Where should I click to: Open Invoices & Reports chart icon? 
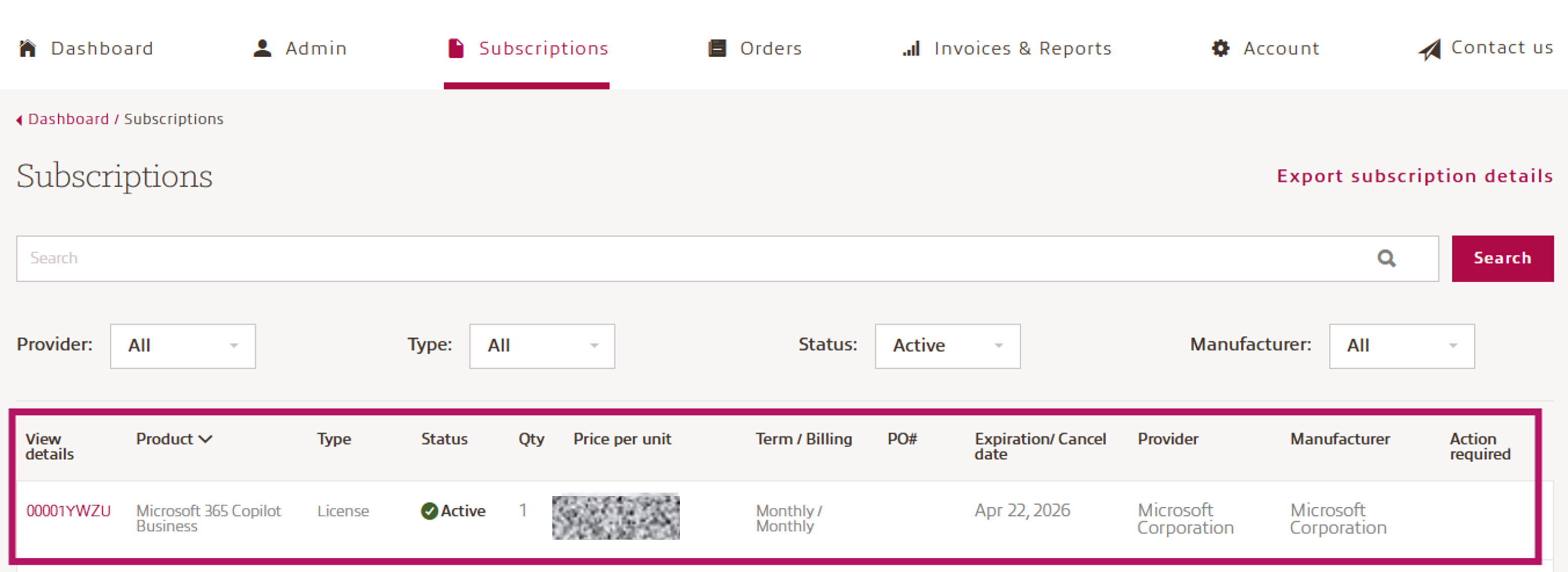910,49
